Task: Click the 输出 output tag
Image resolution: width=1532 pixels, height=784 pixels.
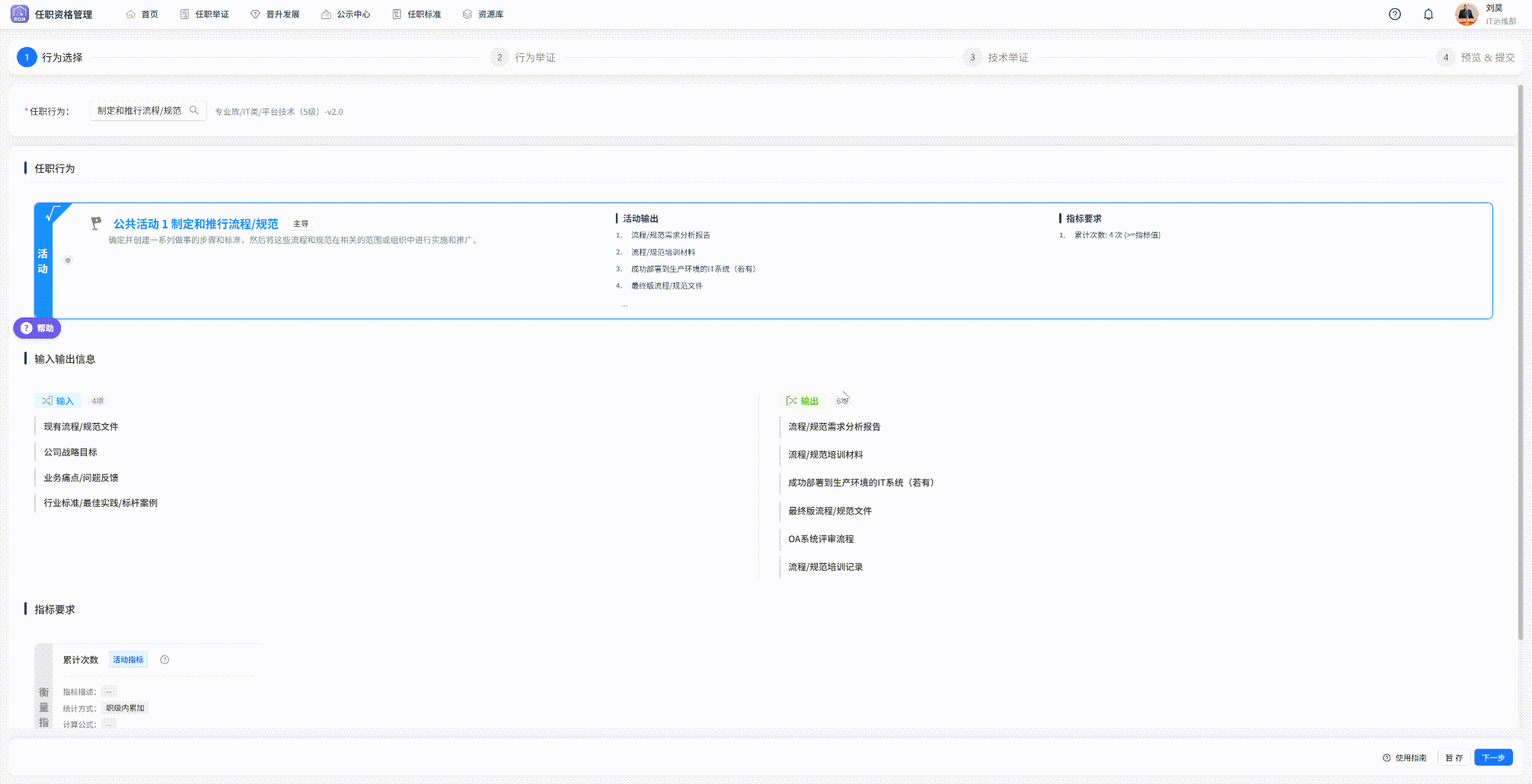Action: click(x=803, y=400)
